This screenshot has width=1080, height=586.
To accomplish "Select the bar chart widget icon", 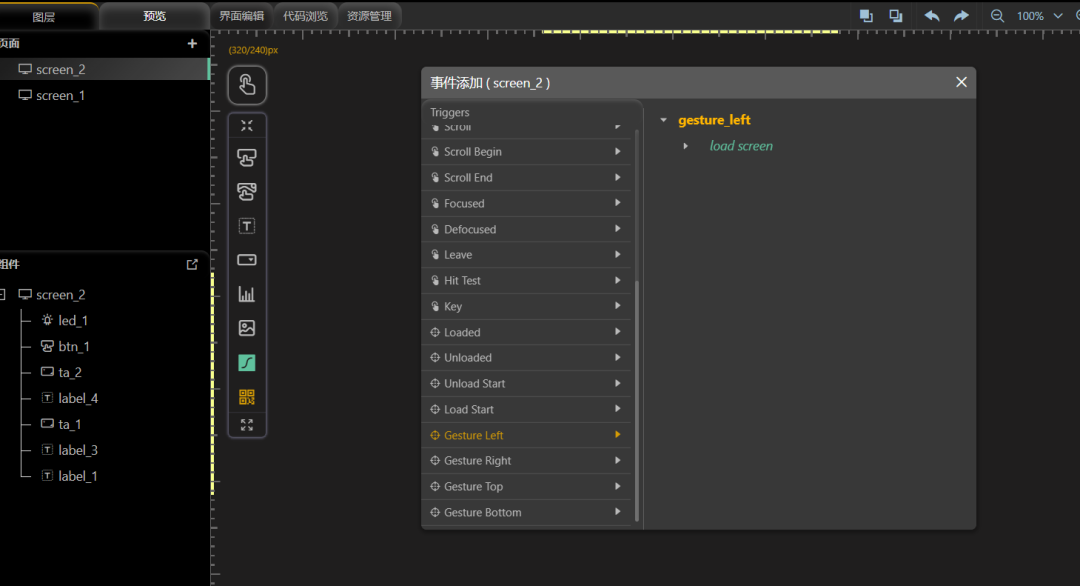I will 247,294.
